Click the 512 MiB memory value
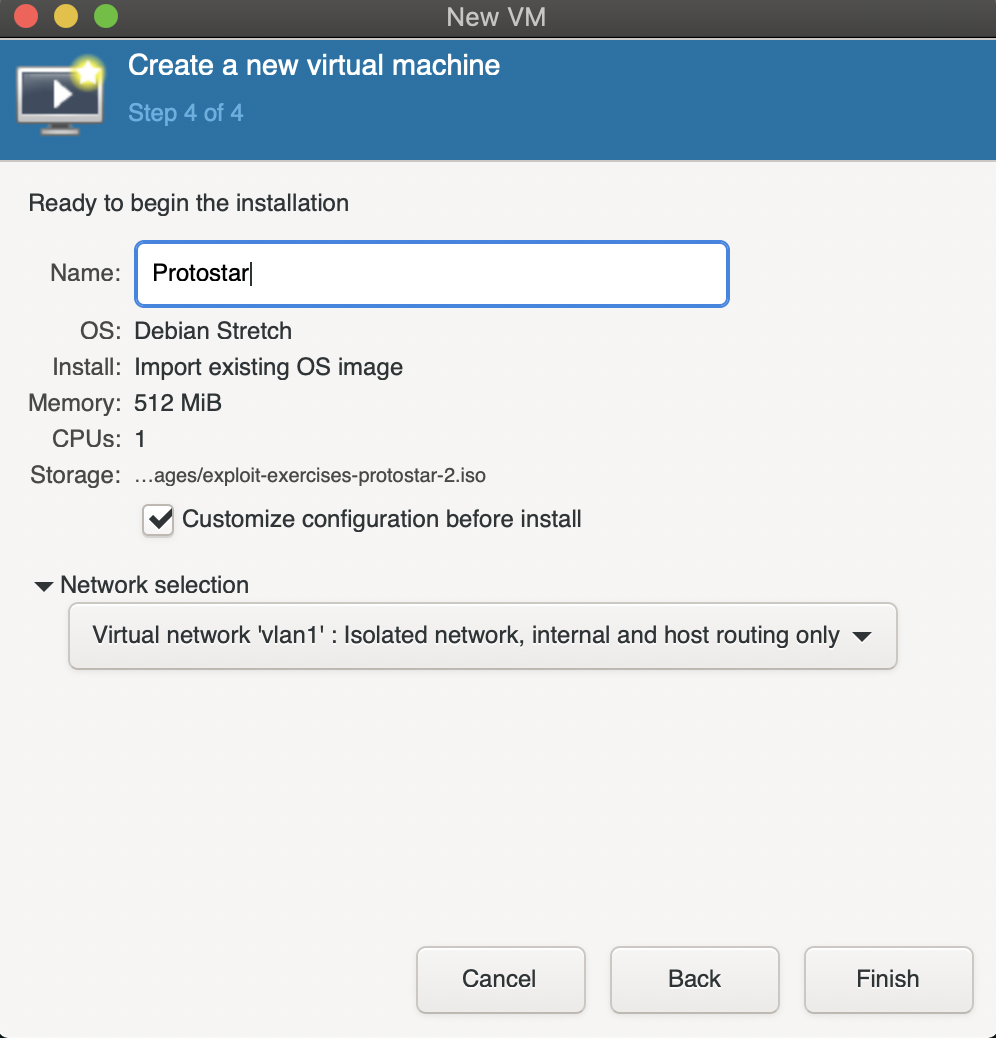 177,403
